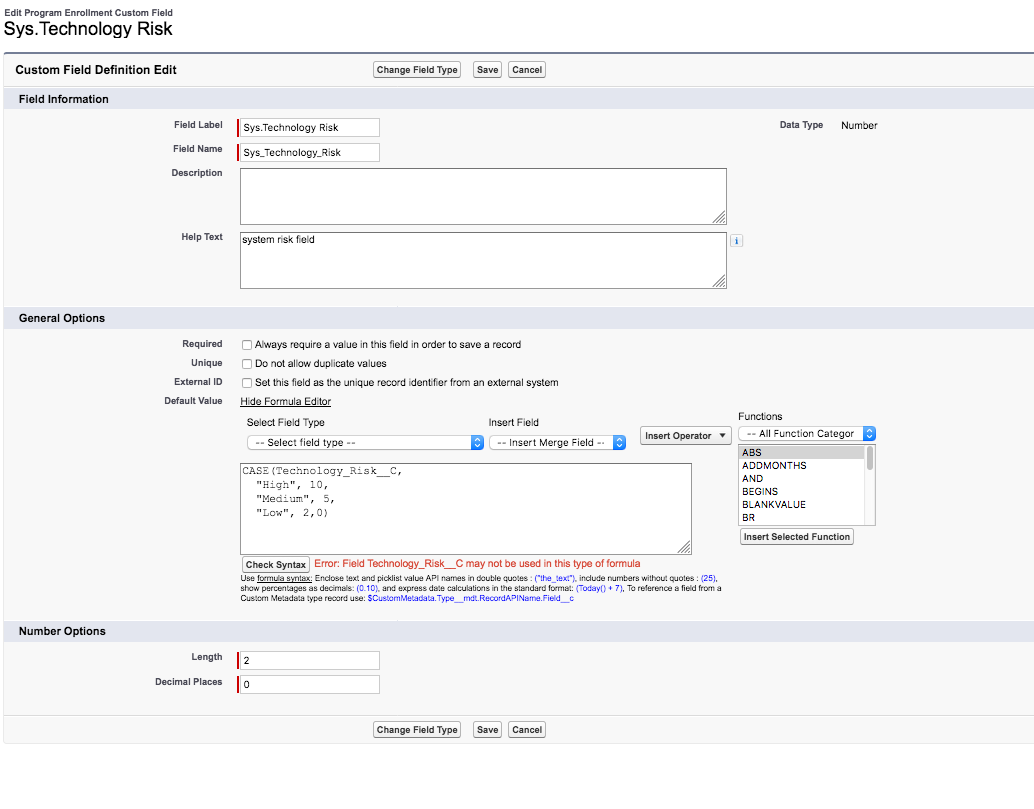The height and width of the screenshot is (809, 1034).
Task: Choose BLANKVALUE from the functions list
Action: [x=773, y=505]
